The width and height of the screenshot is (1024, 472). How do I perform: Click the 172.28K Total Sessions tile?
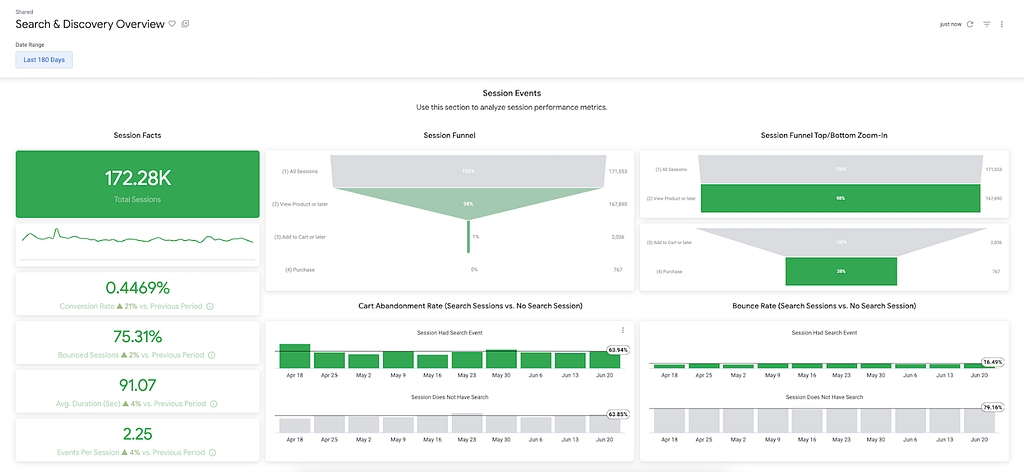[138, 184]
